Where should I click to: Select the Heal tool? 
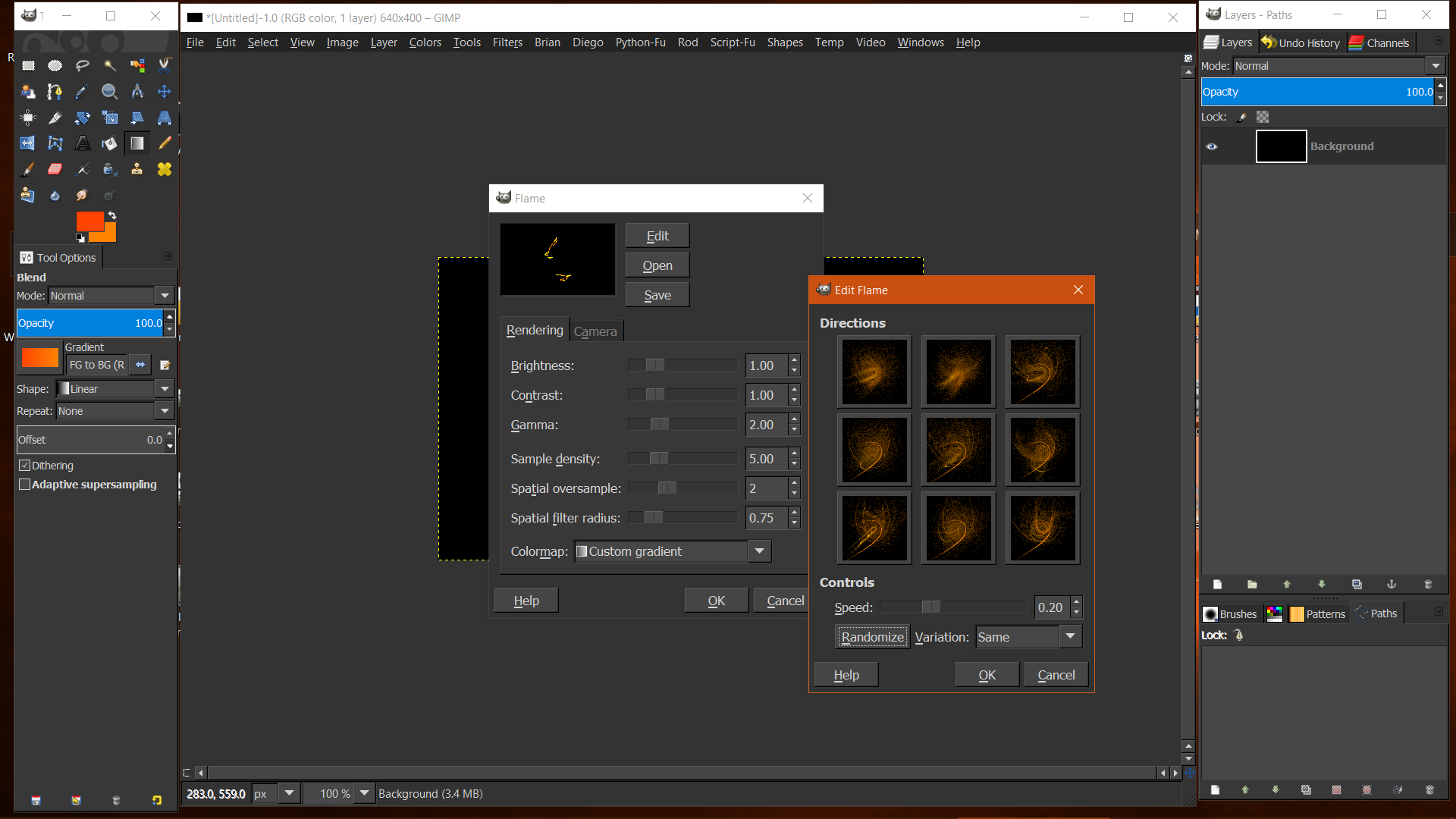pos(165,169)
